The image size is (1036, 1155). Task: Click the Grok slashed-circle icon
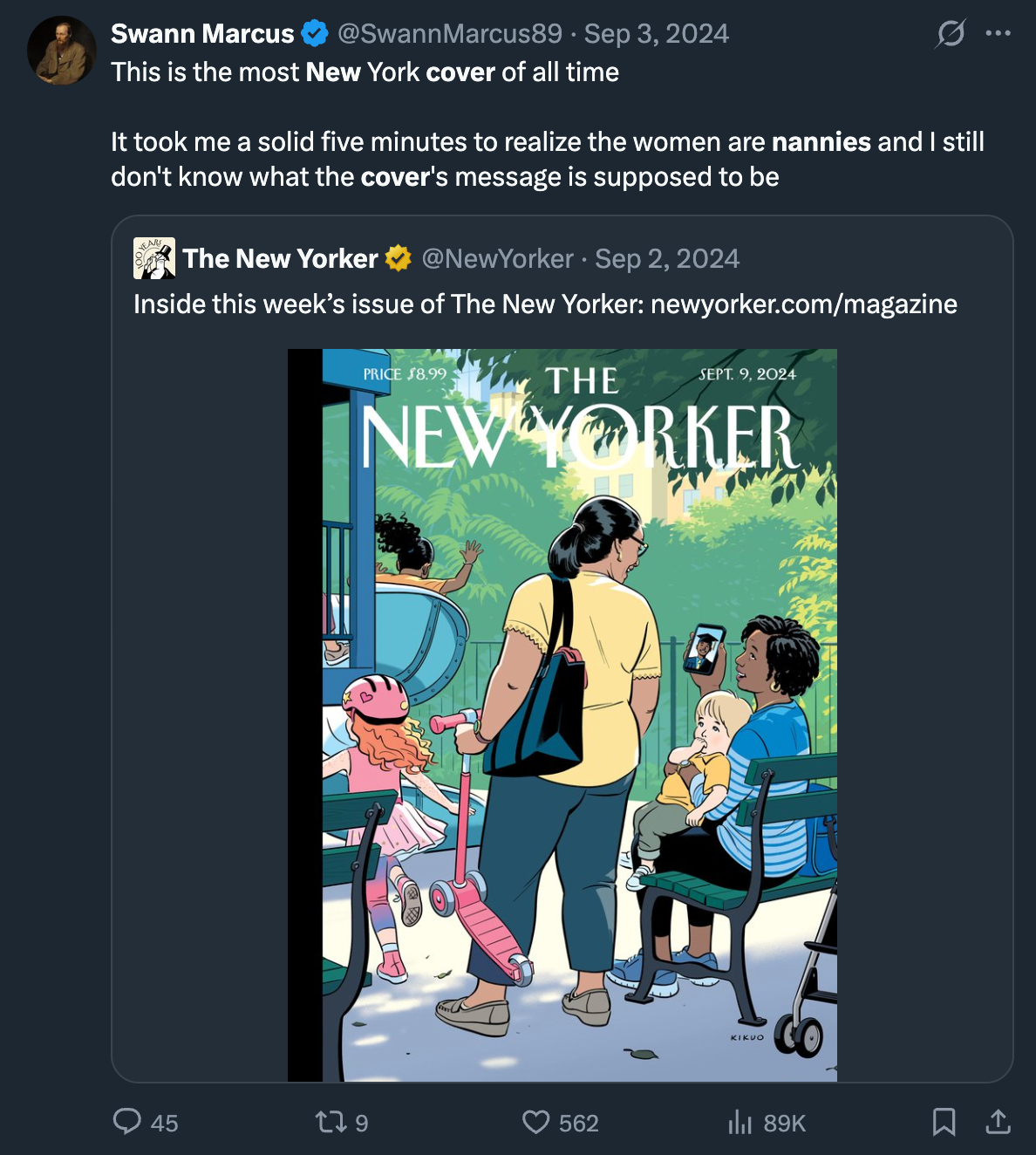(x=951, y=34)
